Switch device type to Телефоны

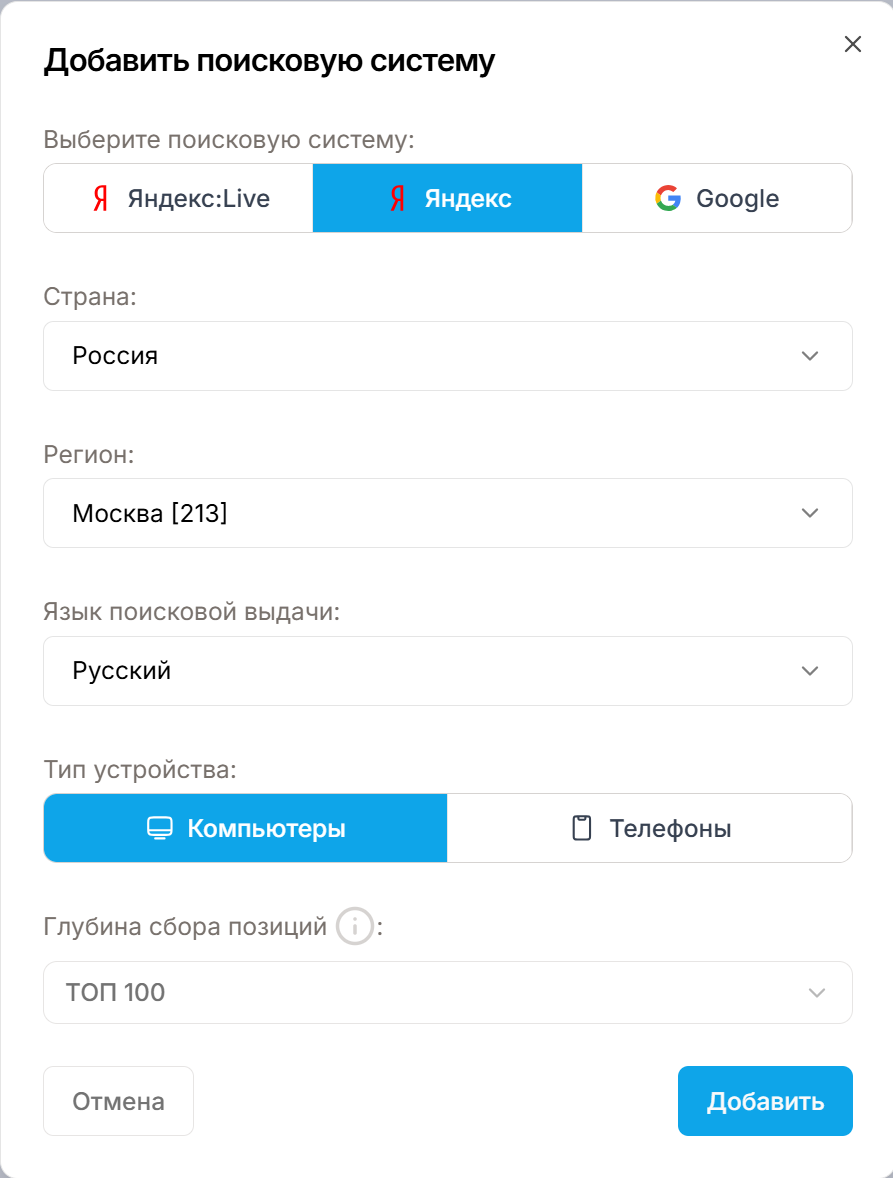coord(650,829)
